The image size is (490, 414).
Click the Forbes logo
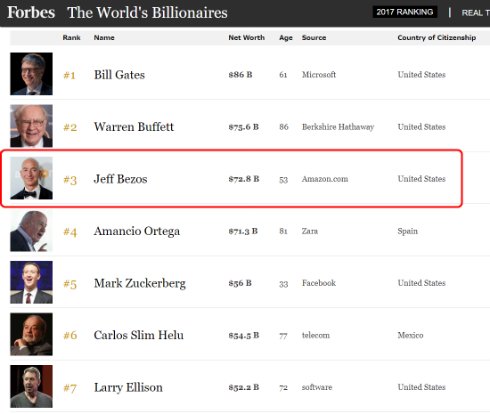click(x=31, y=13)
